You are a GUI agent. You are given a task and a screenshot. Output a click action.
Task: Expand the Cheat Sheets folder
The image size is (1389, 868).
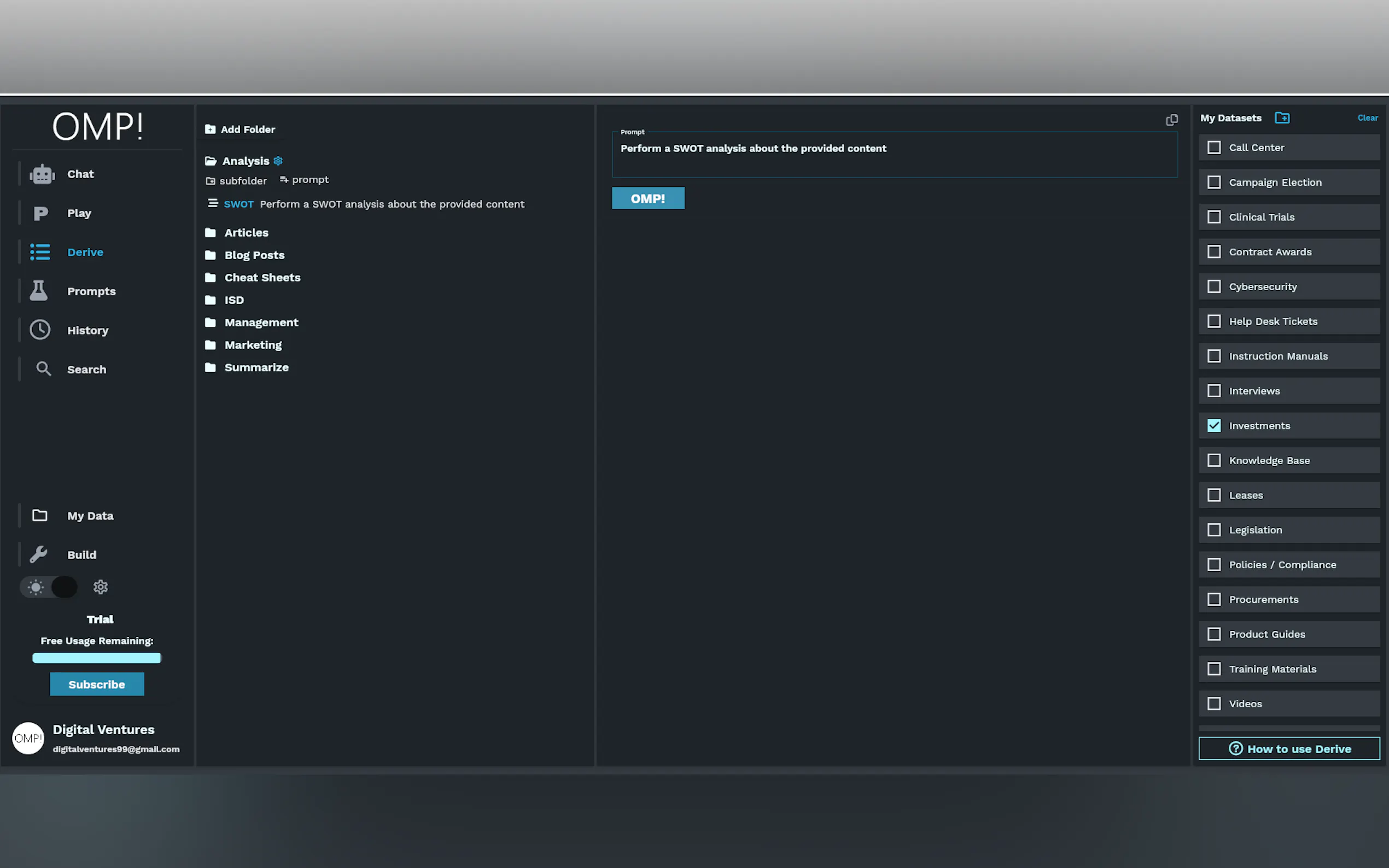coord(262,278)
